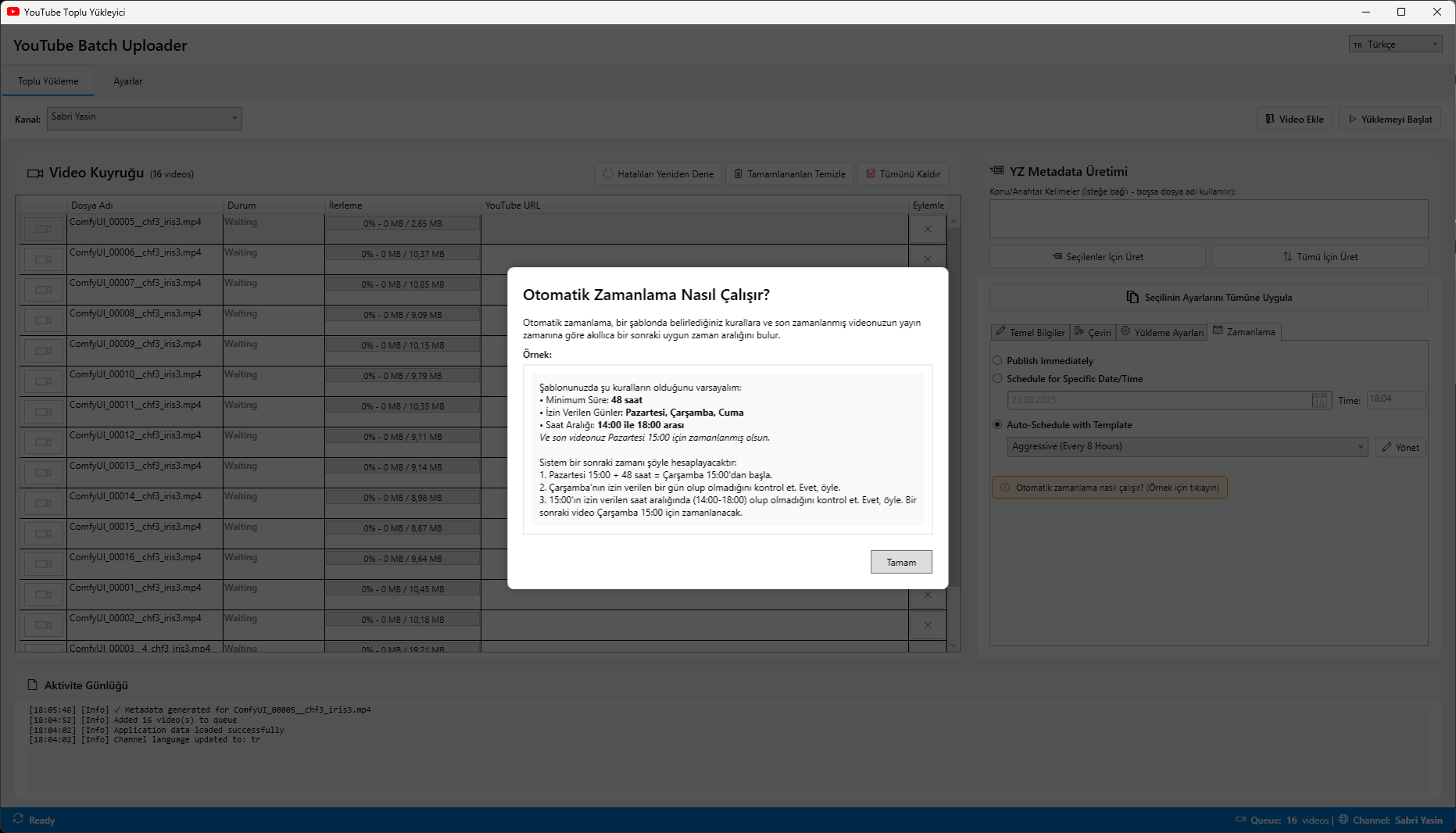This screenshot has width=1456, height=833.
Task: Click Seçilenler İçin Üret button
Action: click(x=1097, y=256)
